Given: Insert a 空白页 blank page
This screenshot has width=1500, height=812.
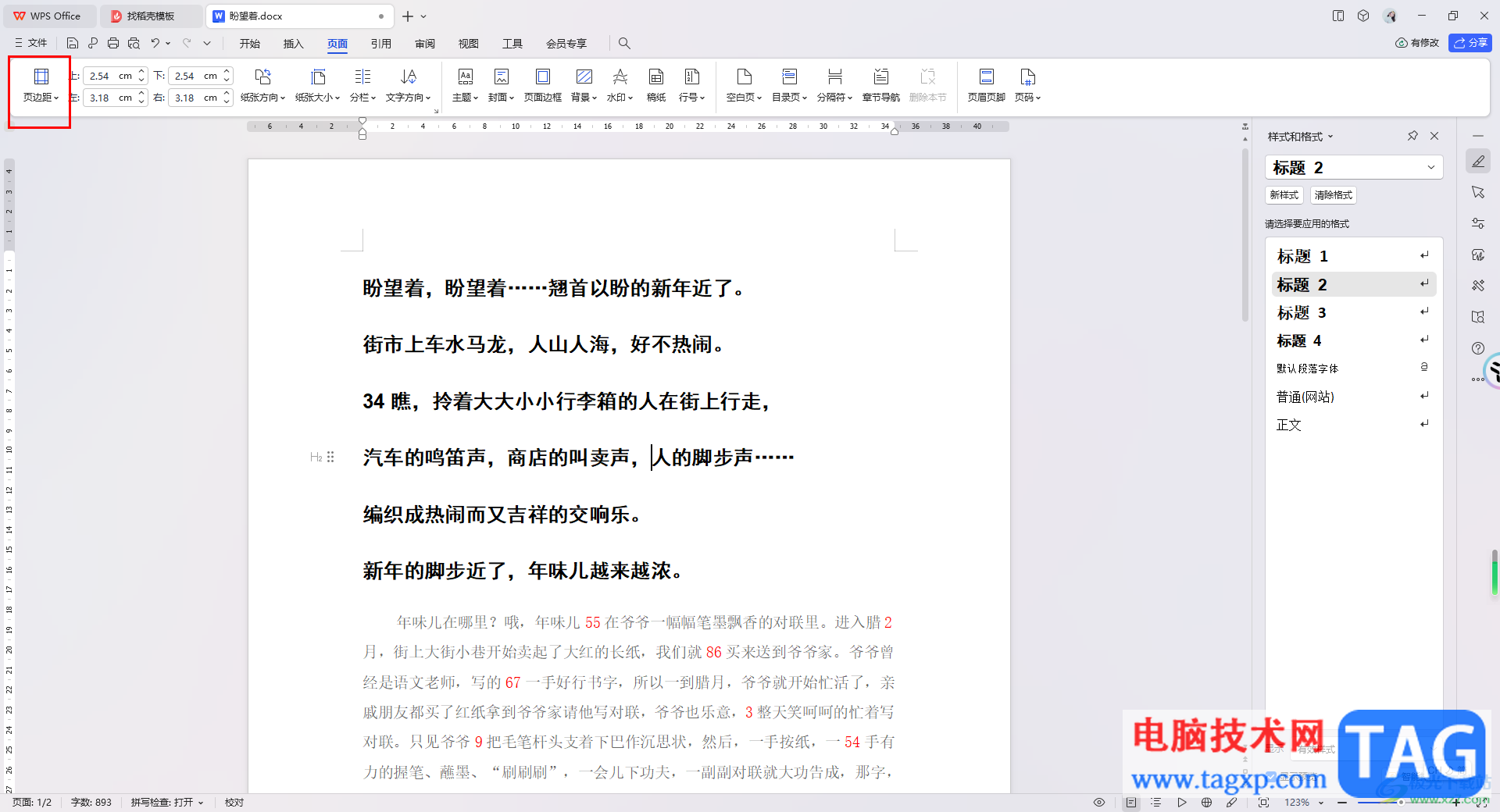Looking at the screenshot, I should tap(744, 86).
